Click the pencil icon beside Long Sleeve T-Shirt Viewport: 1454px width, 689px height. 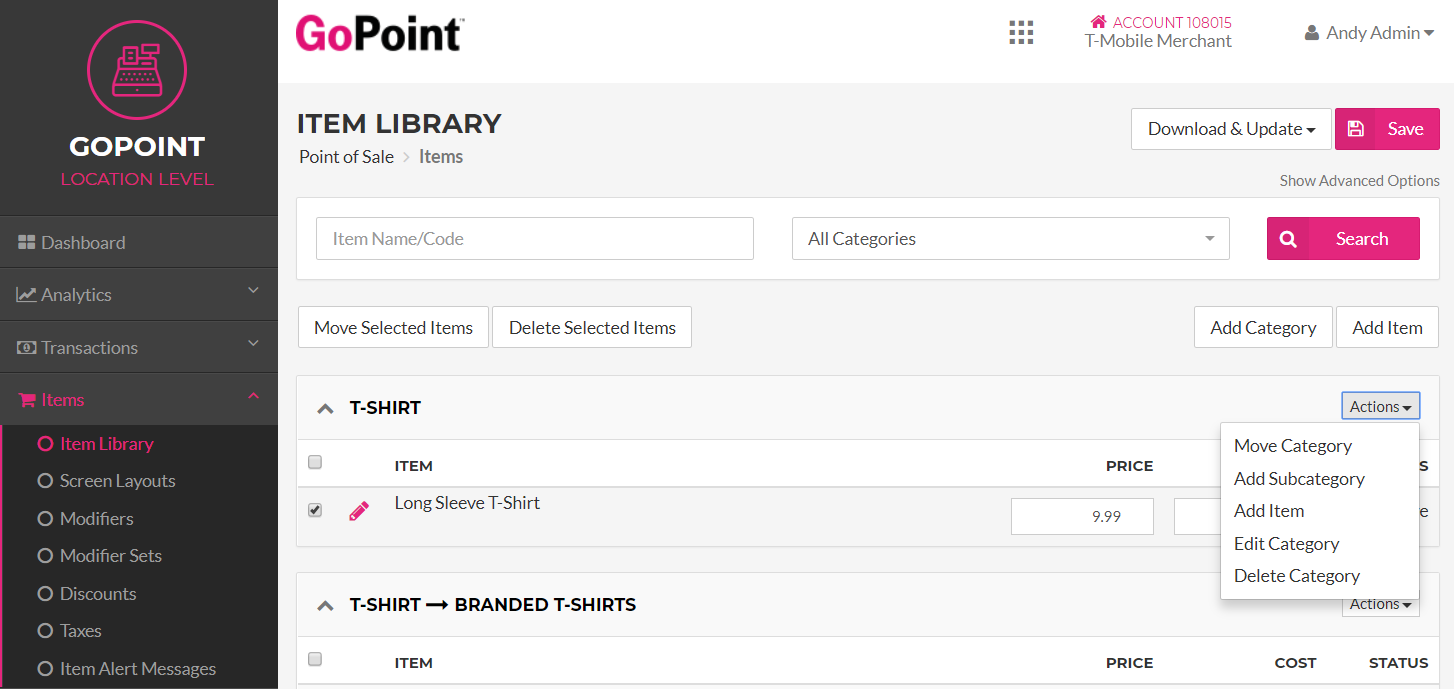tap(360, 510)
